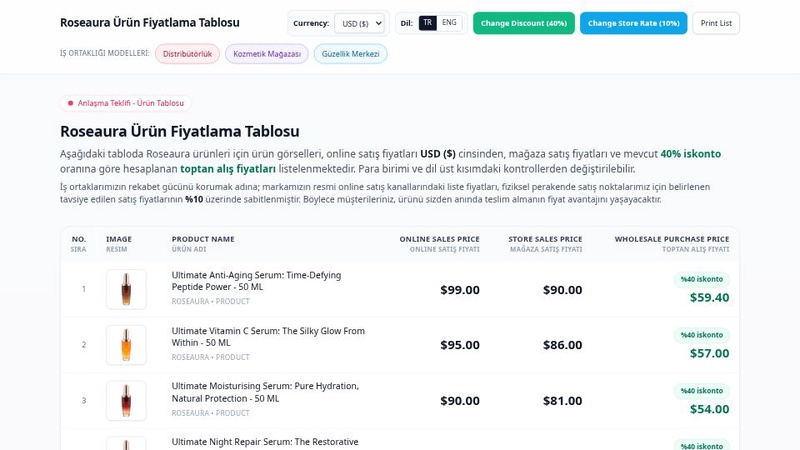The height and width of the screenshot is (450, 800).
Task: Click the $95.00 online sales price
Action: click(x=460, y=345)
